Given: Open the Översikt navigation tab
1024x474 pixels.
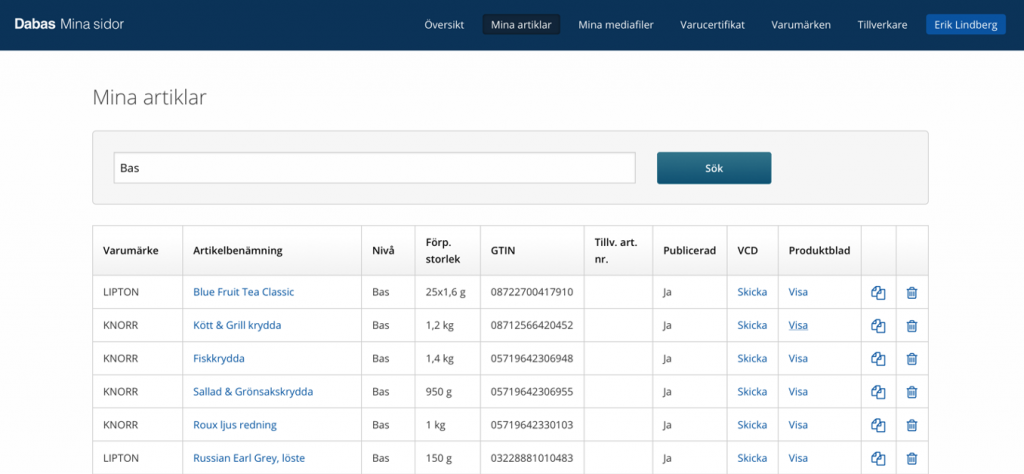Looking at the screenshot, I should (444, 25).
